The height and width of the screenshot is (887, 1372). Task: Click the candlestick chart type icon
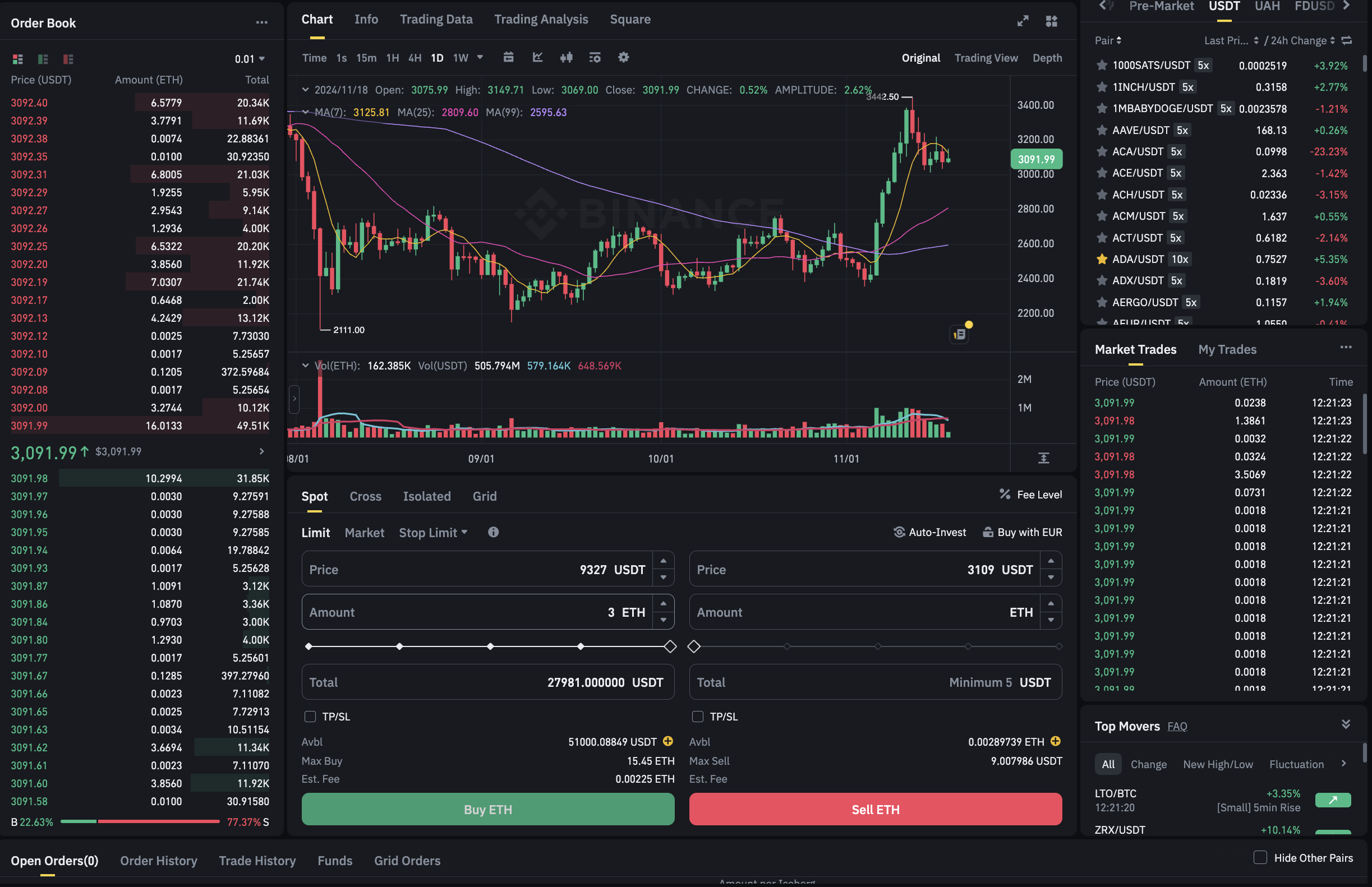click(566, 58)
